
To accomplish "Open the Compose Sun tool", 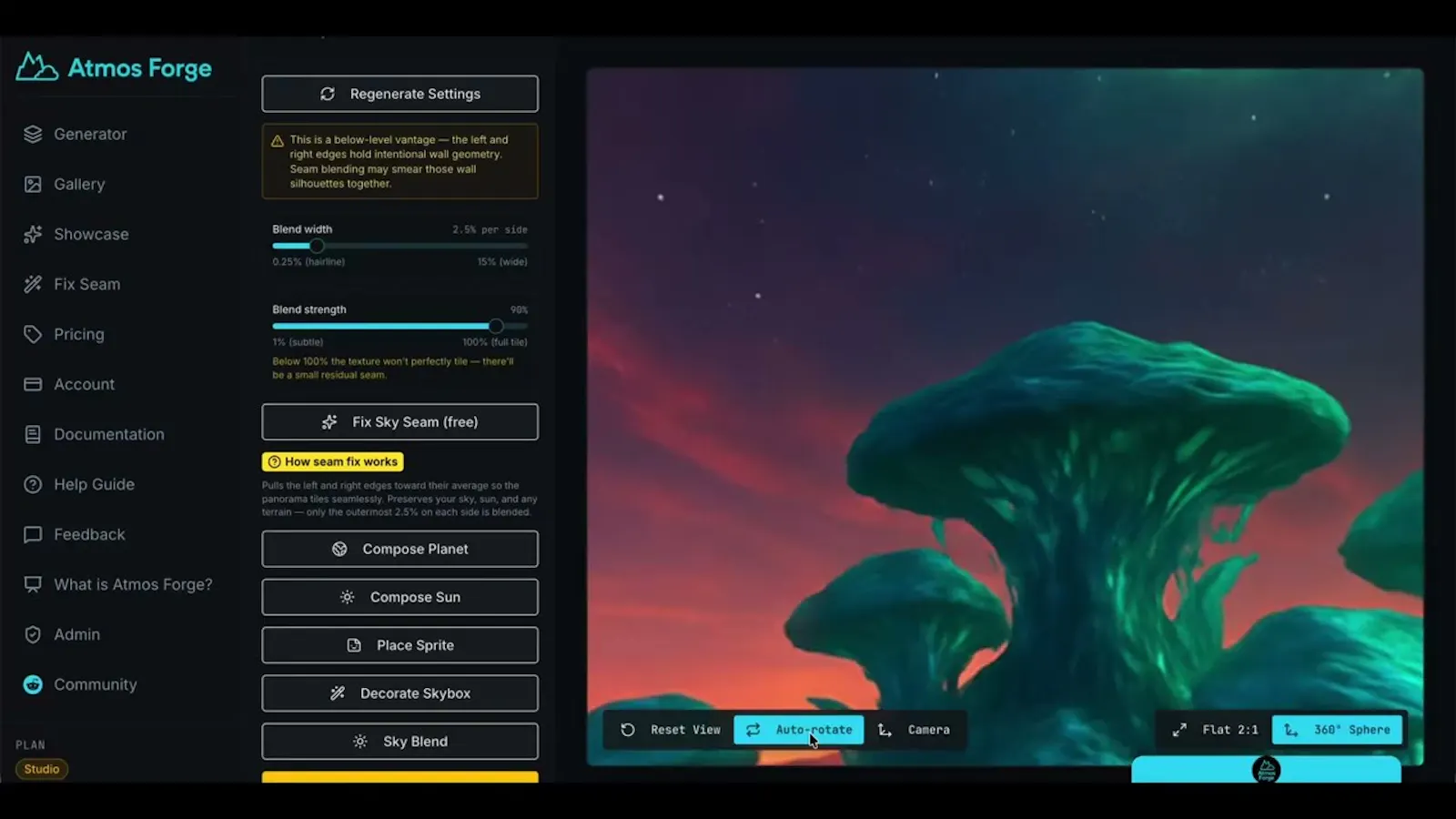I will 400,597.
